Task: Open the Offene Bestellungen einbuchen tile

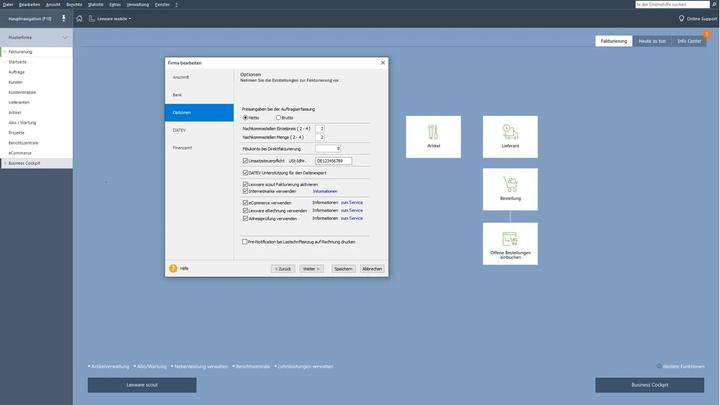Action: click(510, 244)
